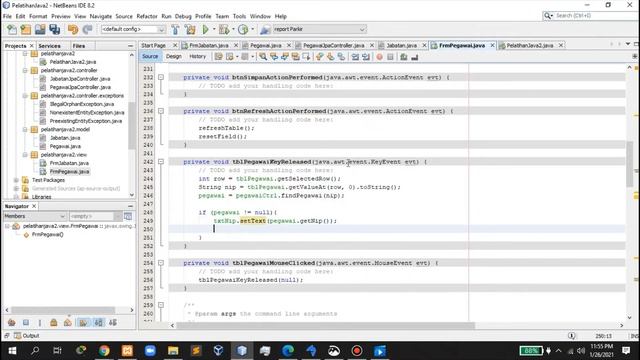Open File Explorer from taskbar

pos(173,351)
